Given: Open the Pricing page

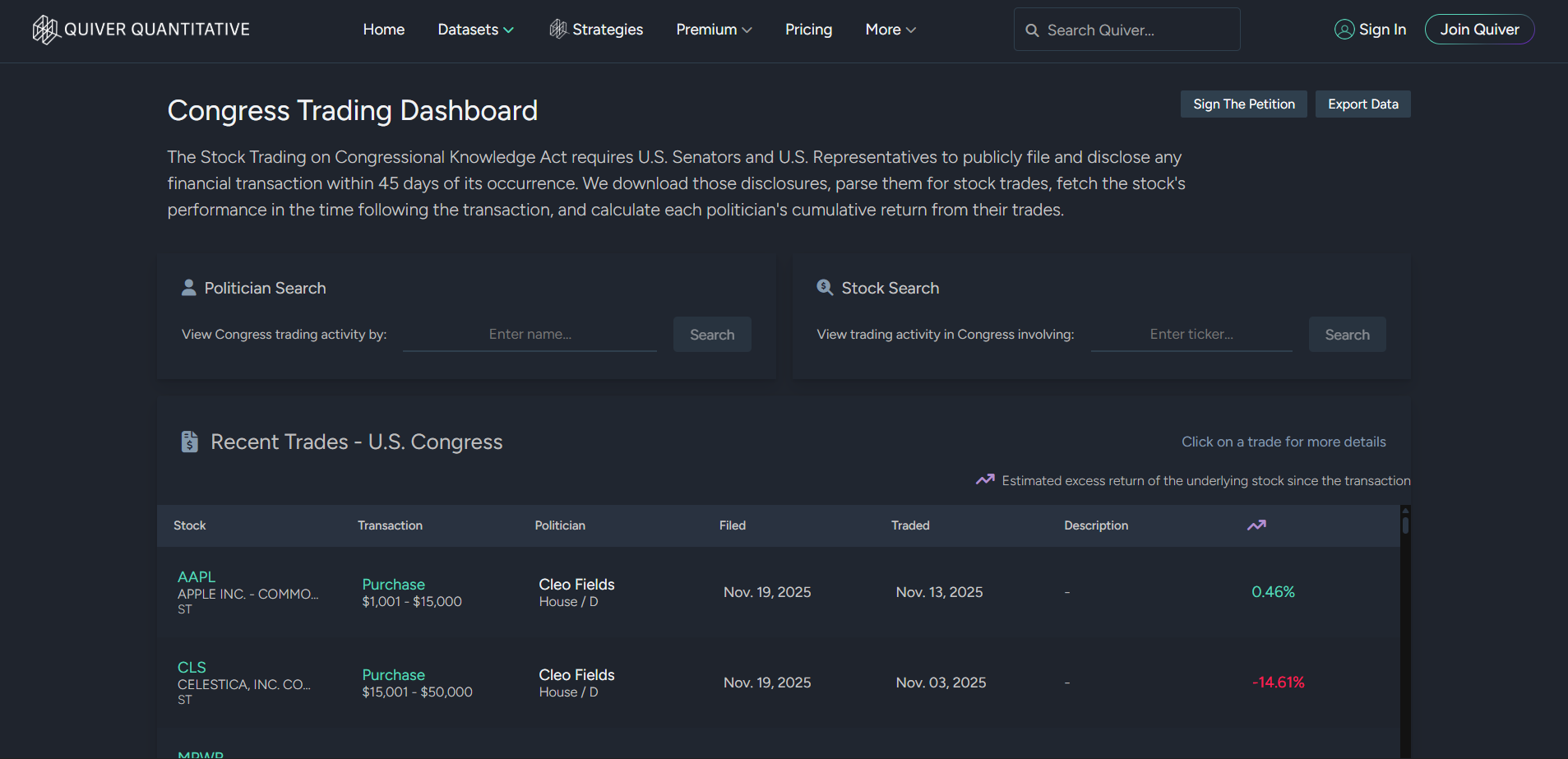Looking at the screenshot, I should 808,30.
